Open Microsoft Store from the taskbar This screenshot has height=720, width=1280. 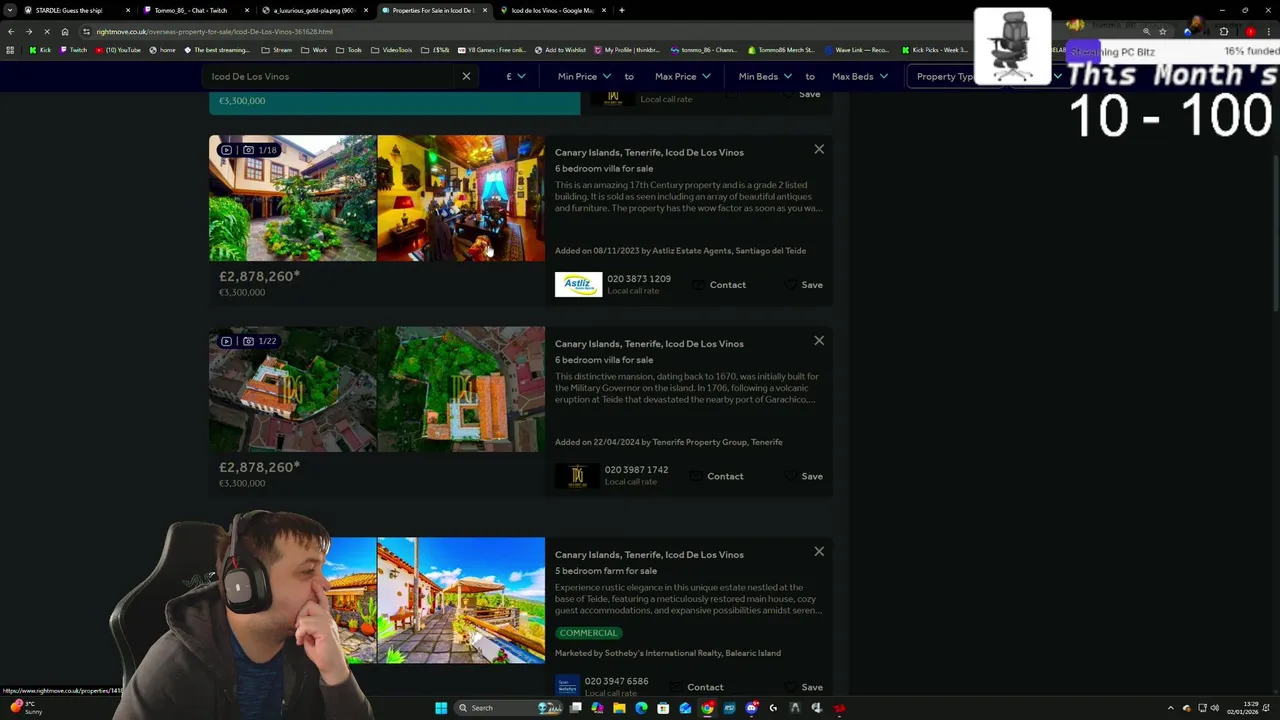point(663,708)
